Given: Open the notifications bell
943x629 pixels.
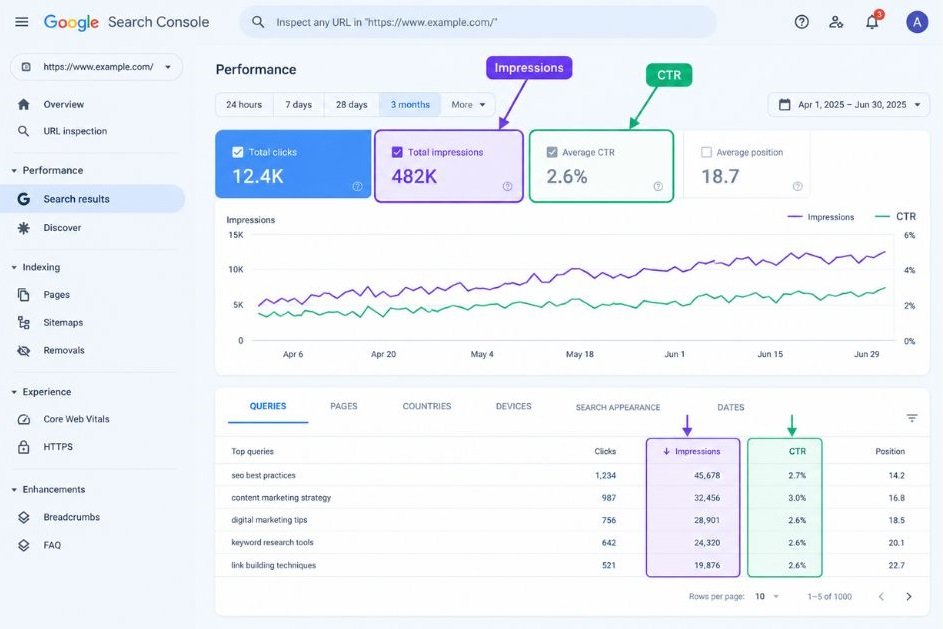Looking at the screenshot, I should click(872, 22).
